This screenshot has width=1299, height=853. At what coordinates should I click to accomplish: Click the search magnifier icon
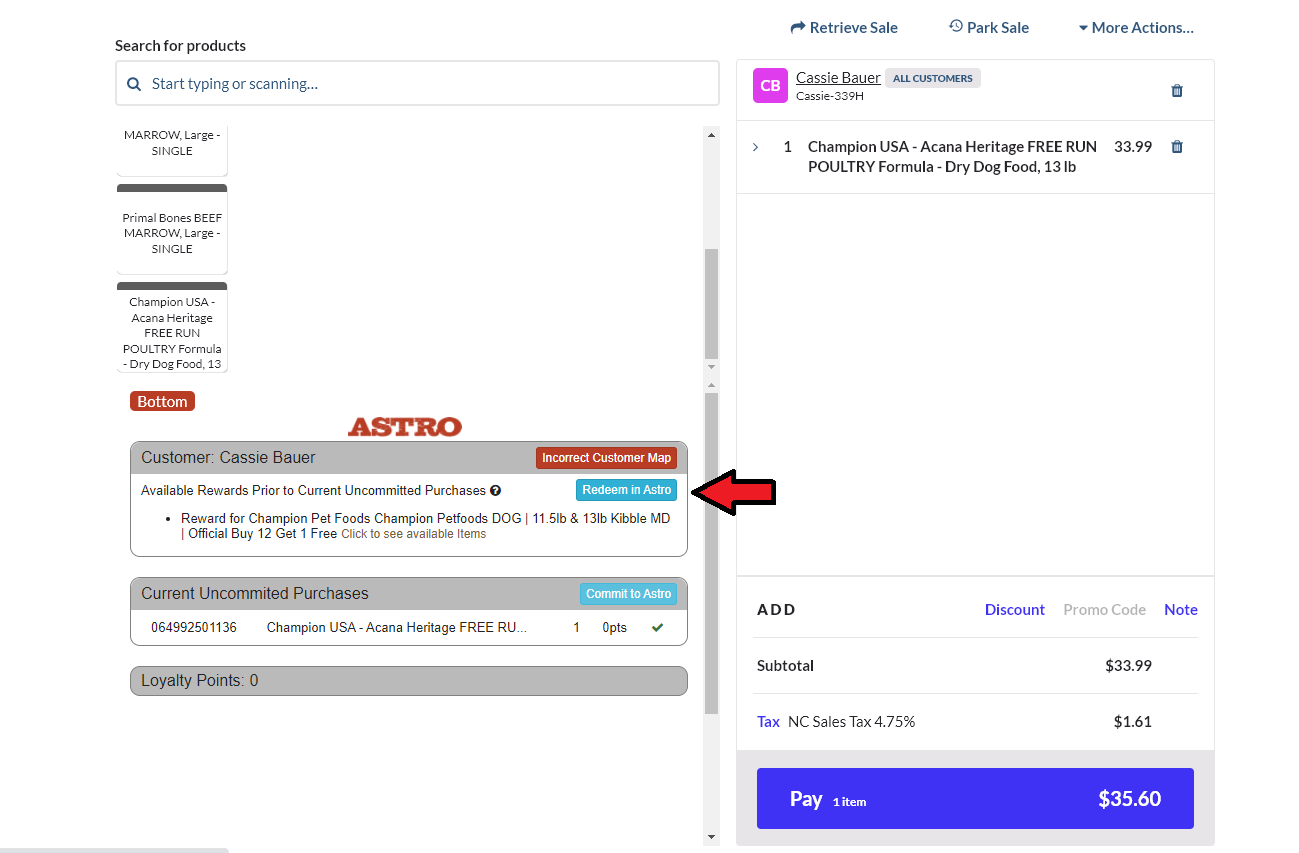click(x=134, y=84)
